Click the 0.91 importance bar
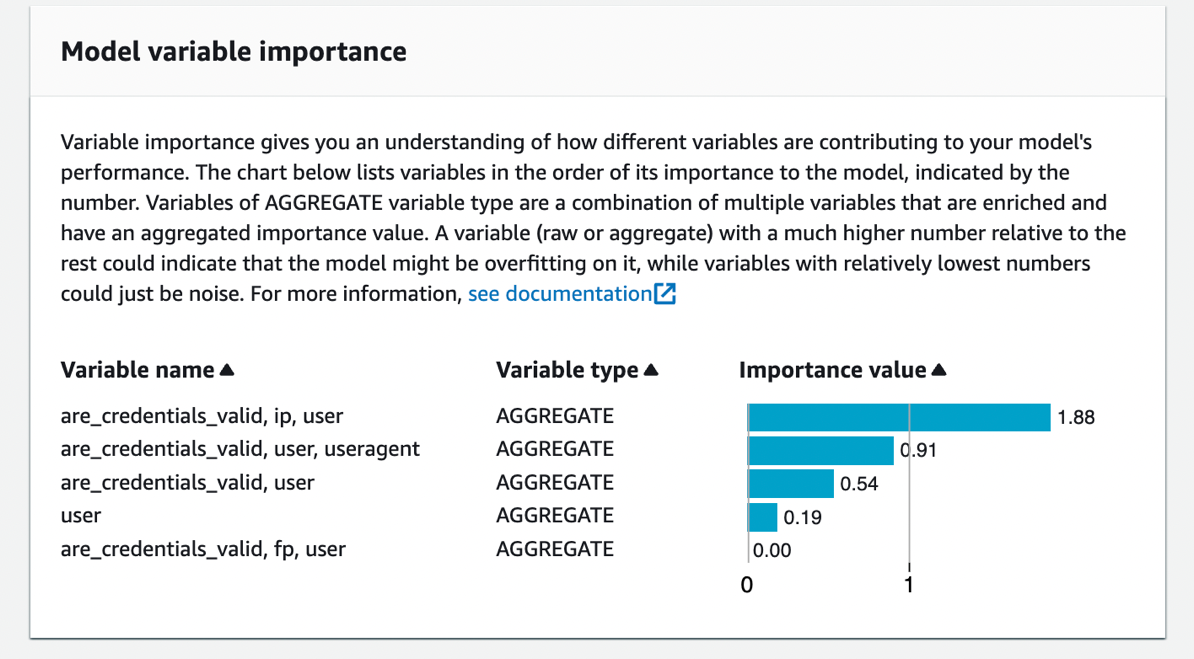Image resolution: width=1194 pixels, height=659 pixels. [820, 450]
